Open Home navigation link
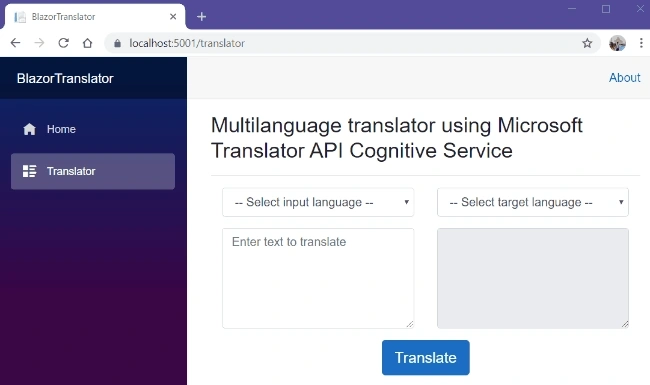The image size is (650, 385). coord(93,129)
